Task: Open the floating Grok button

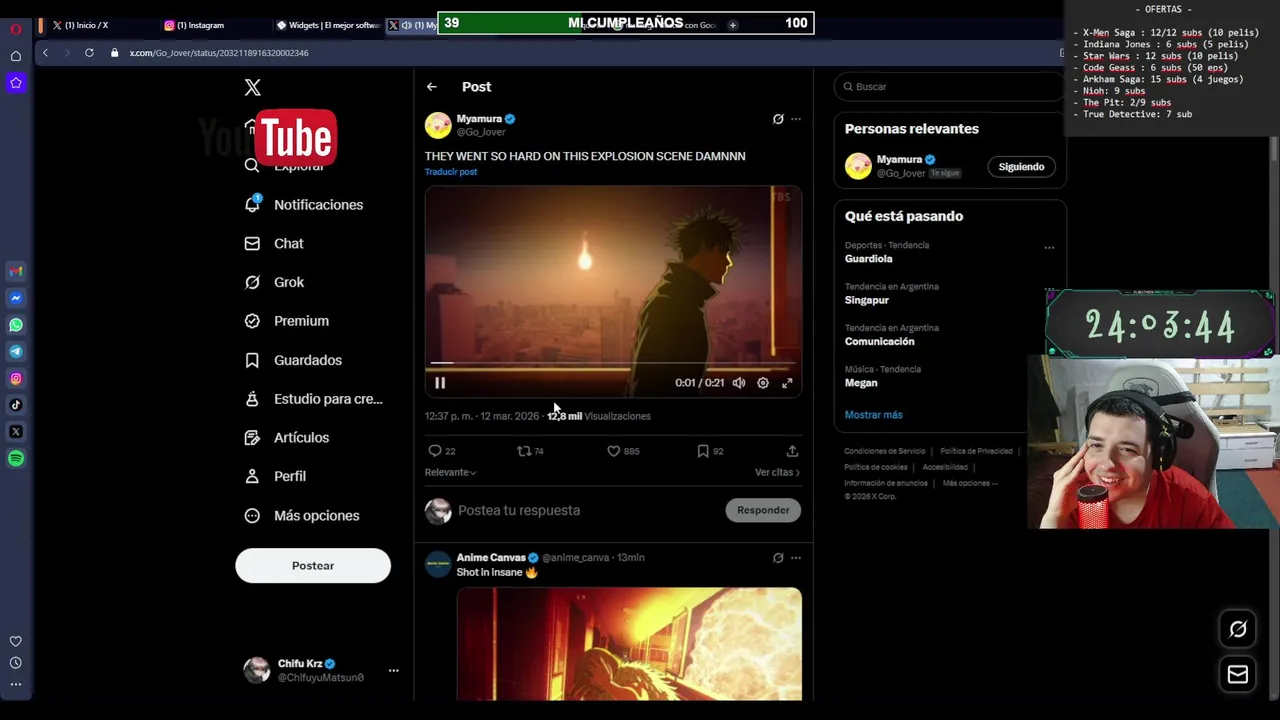Action: [1238, 629]
